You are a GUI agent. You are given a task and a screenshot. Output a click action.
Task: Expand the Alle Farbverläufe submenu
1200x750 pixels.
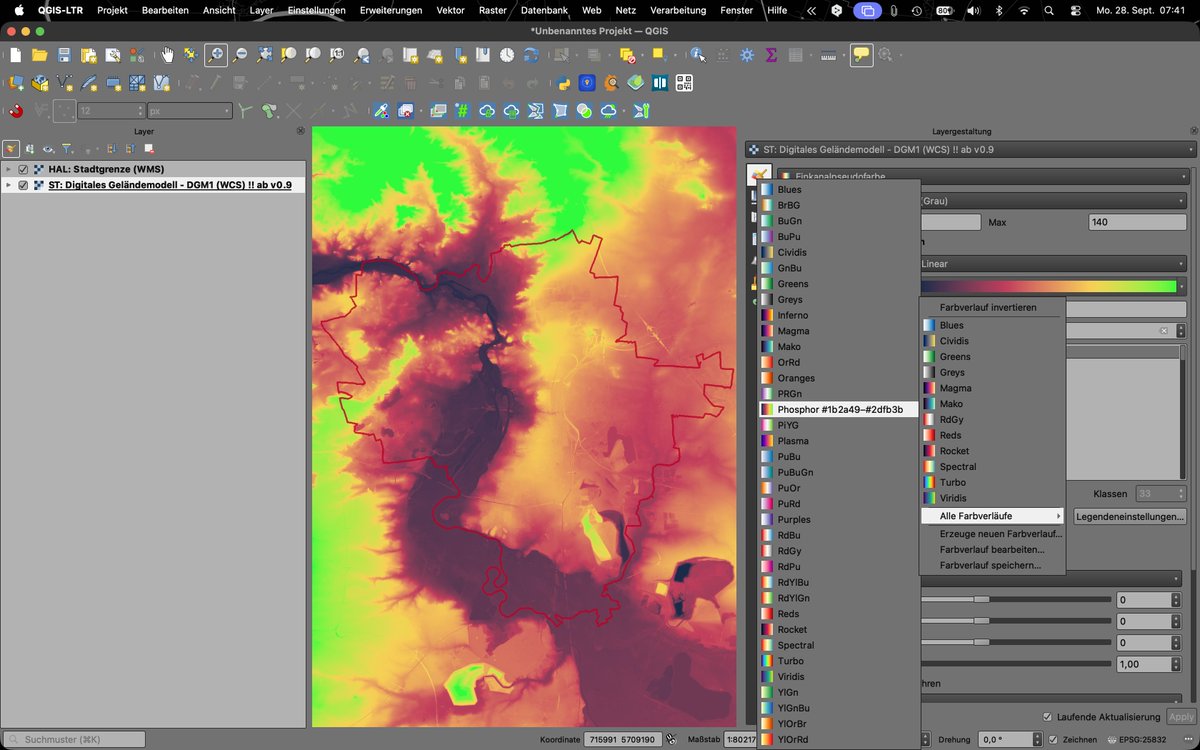coord(992,516)
